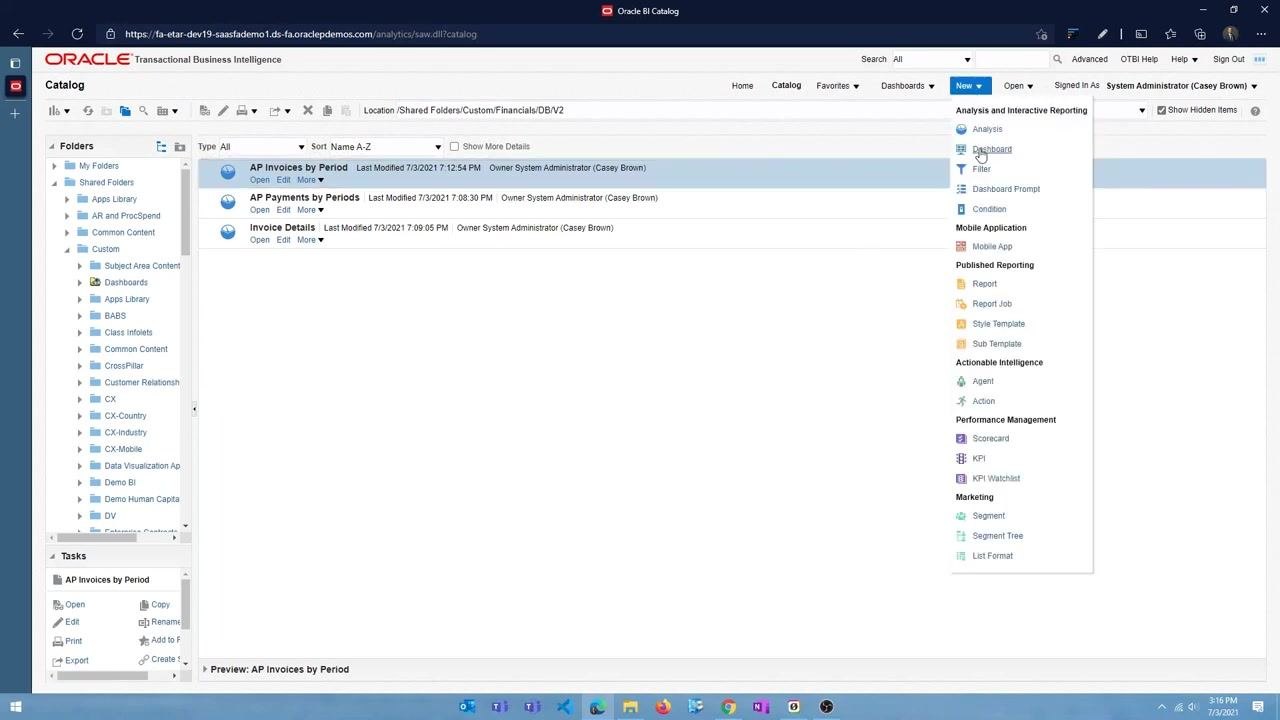
Task: Open the Advanced search link
Action: pyautogui.click(x=1090, y=60)
